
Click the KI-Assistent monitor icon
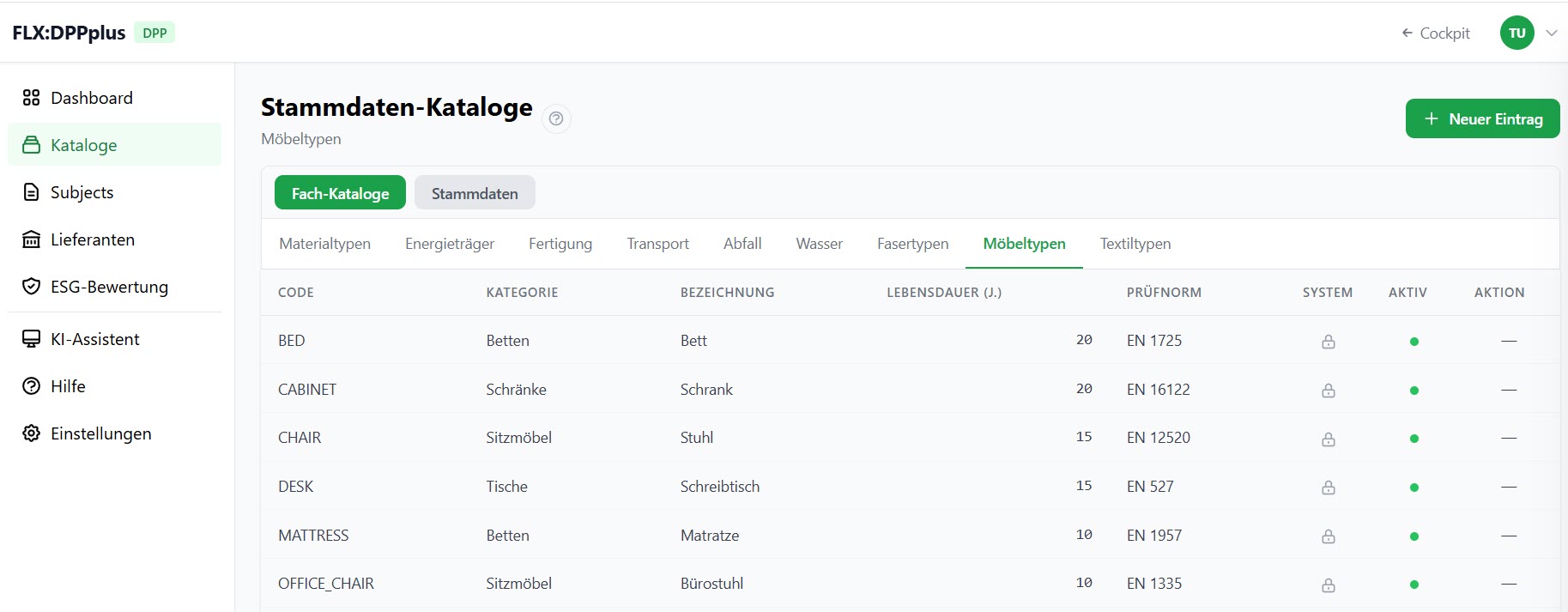(31, 339)
